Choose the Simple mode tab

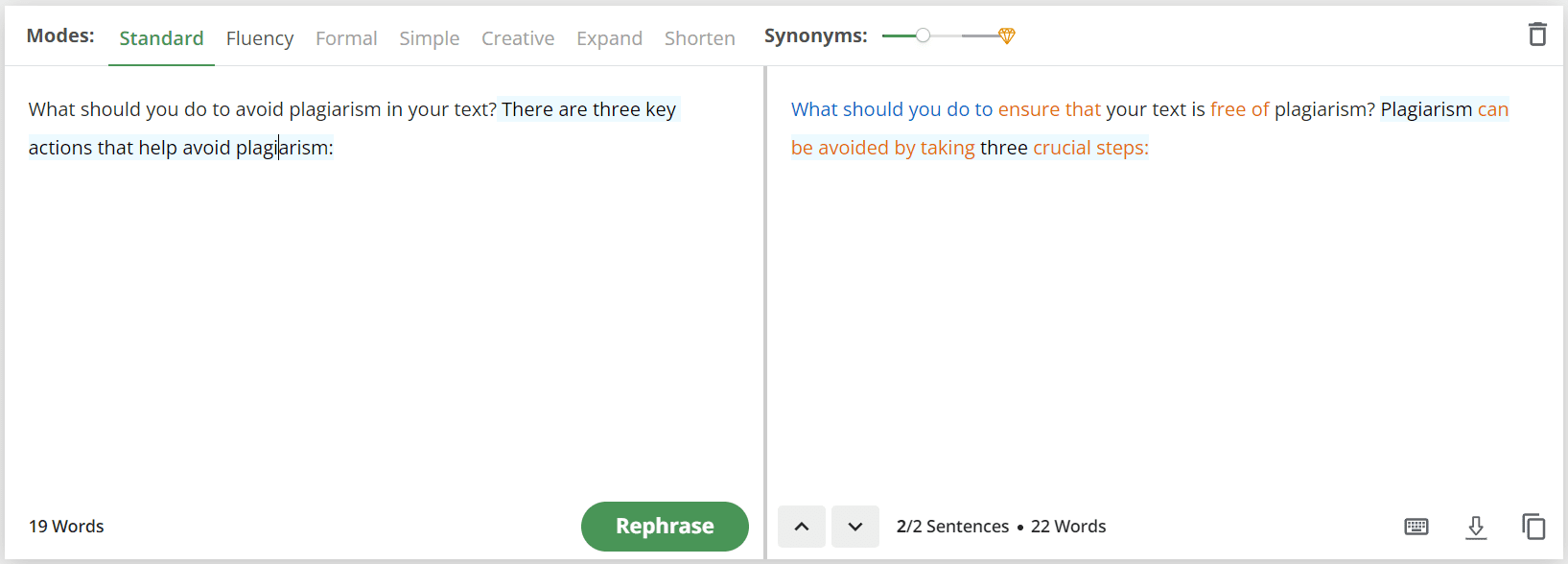coord(430,38)
